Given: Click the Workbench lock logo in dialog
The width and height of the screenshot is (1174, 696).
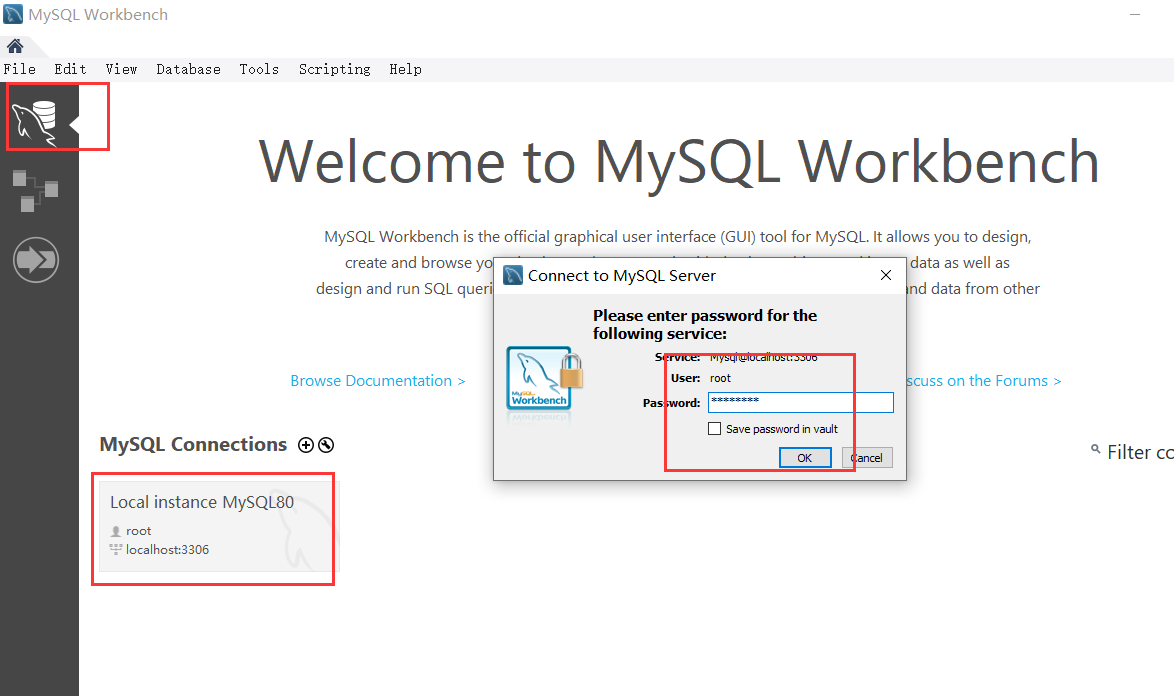Looking at the screenshot, I should 544,379.
